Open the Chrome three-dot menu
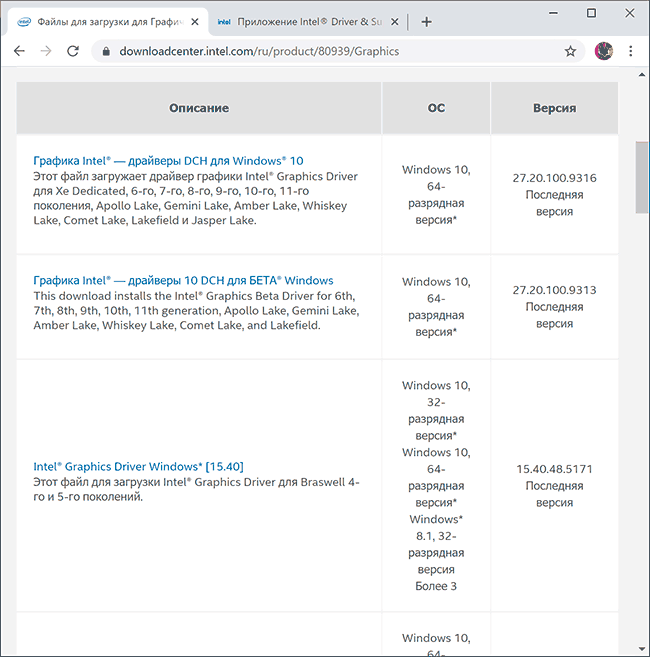This screenshot has width=650, height=657. click(631, 51)
